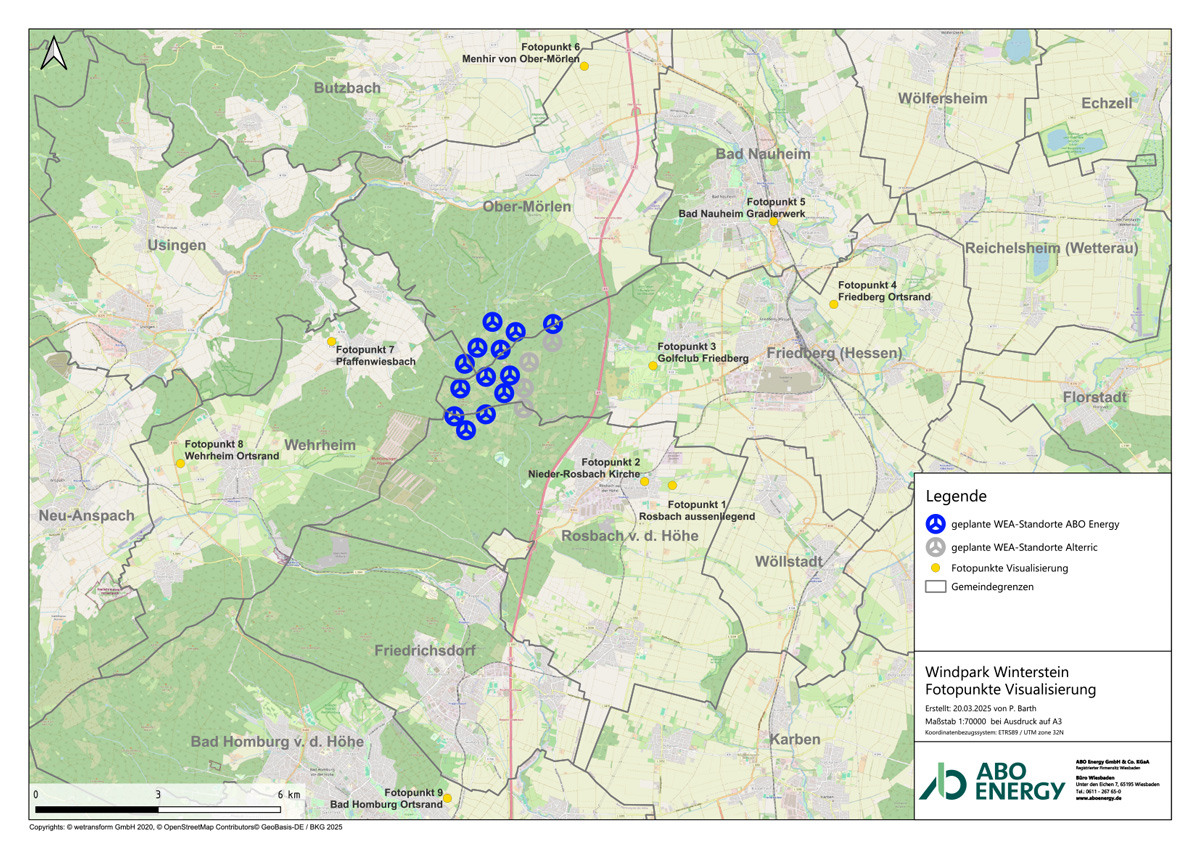Click the Reichelsheim (Wetterau) label
The height and width of the screenshot is (848, 1200).
(x=1051, y=247)
